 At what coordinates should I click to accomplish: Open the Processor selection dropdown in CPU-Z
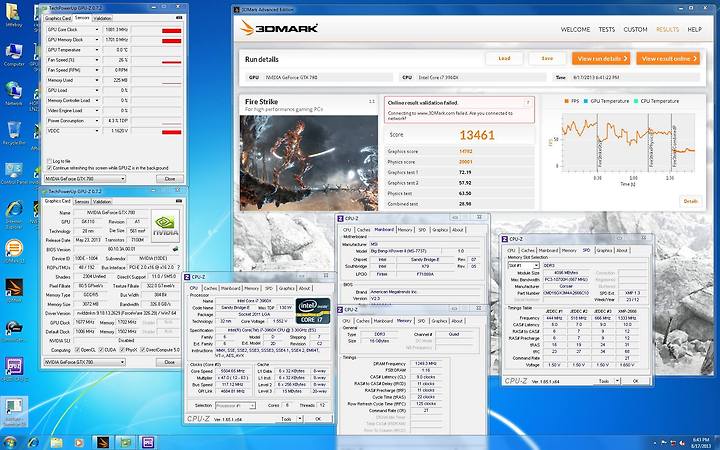pos(235,405)
